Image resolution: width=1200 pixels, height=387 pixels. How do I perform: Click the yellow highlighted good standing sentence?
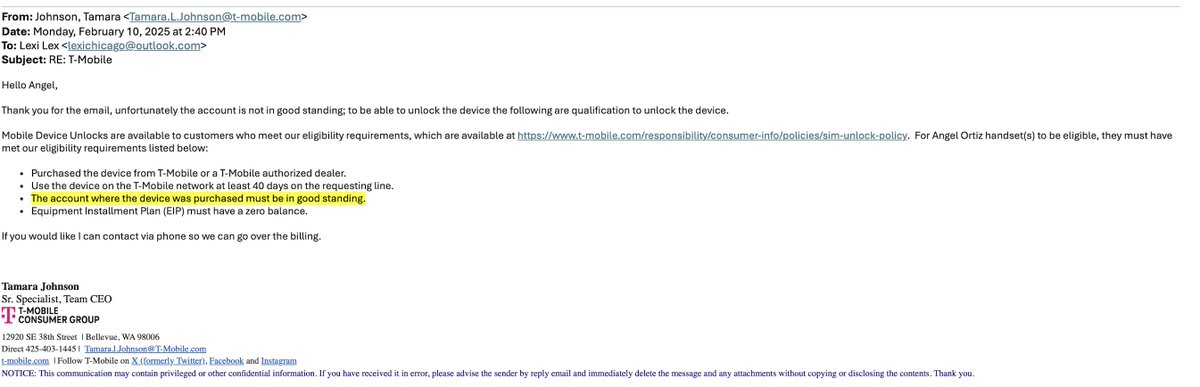[x=198, y=198]
